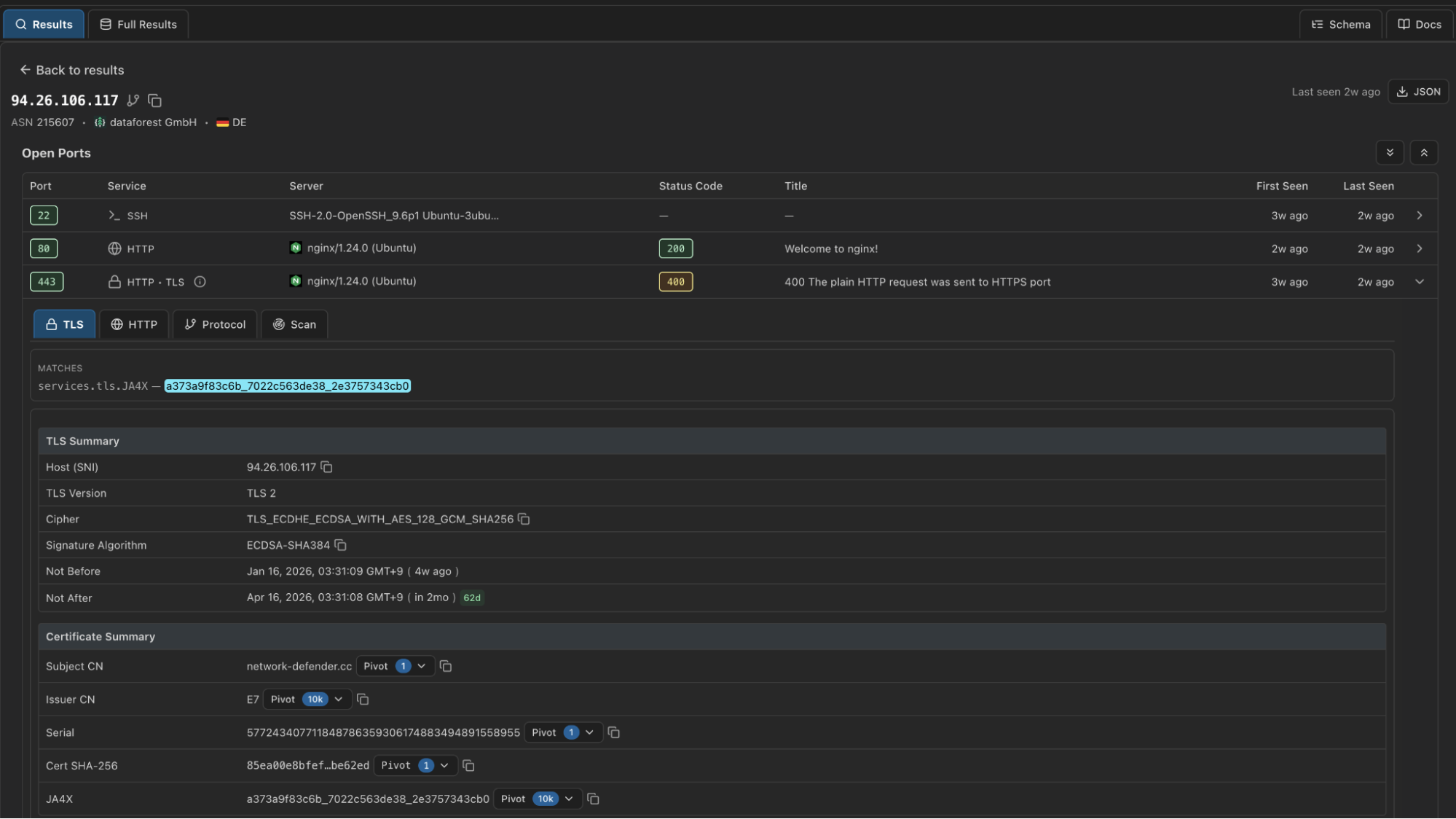This screenshot has height=819, width=1456.
Task: Open the pivot icon beside the IP address
Action: pos(133,101)
